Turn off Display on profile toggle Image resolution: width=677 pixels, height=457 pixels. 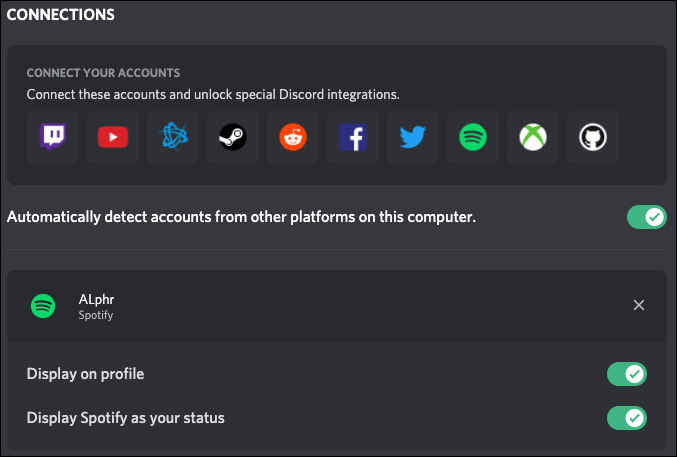pos(626,374)
